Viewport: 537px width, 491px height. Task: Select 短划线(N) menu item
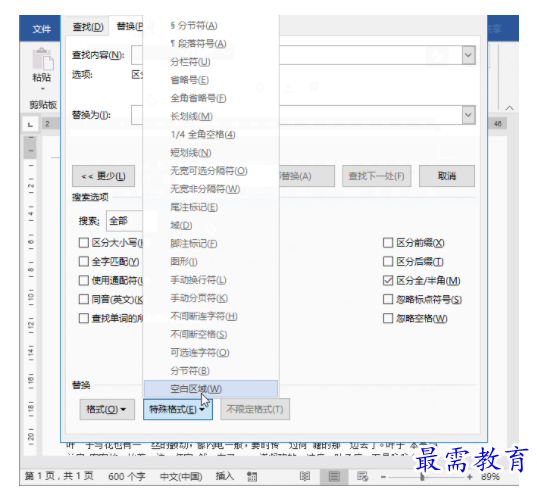(211, 153)
